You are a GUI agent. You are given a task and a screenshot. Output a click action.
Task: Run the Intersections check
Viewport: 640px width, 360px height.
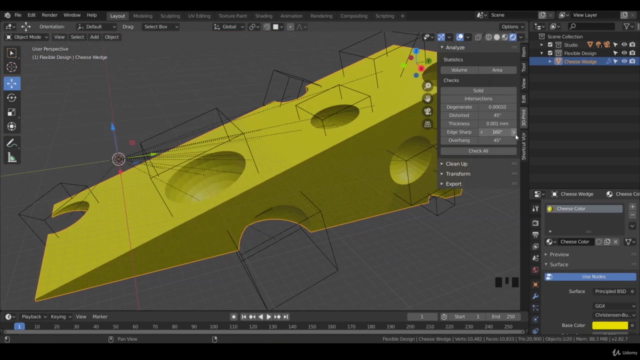click(x=478, y=99)
